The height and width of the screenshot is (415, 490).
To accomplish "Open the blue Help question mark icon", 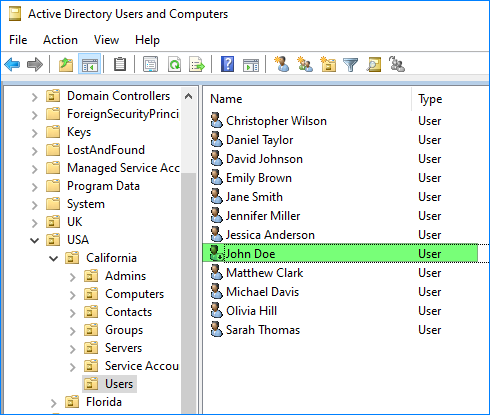I will click(227, 64).
